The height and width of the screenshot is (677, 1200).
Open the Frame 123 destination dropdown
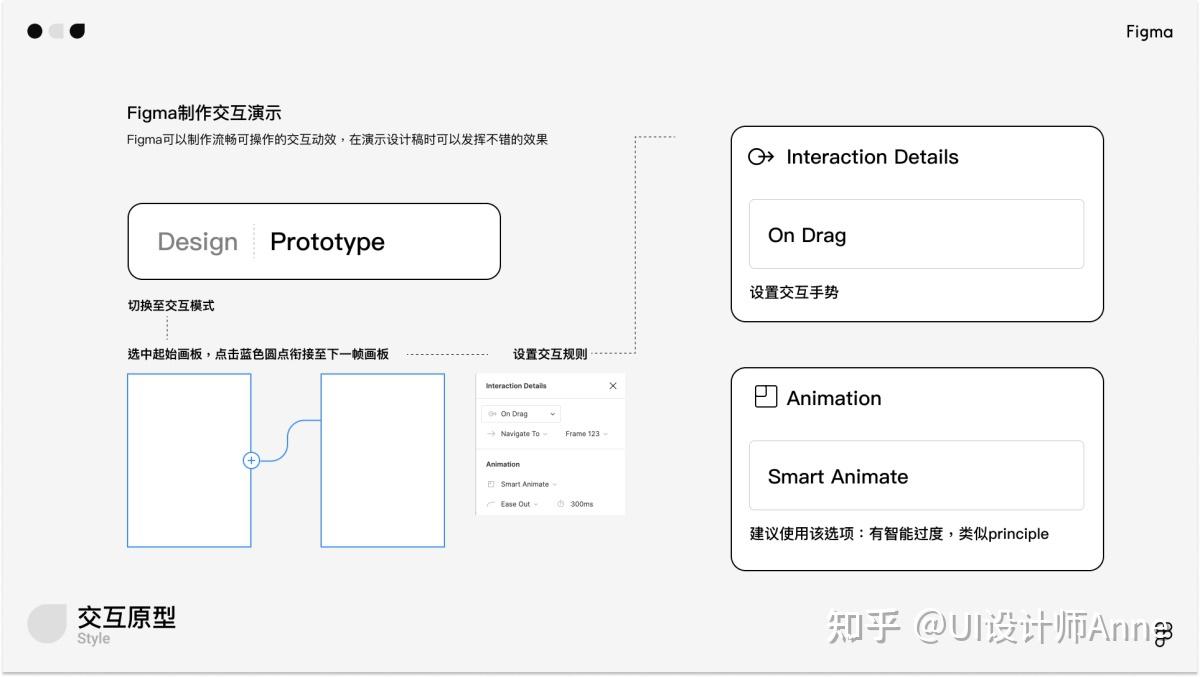586,434
